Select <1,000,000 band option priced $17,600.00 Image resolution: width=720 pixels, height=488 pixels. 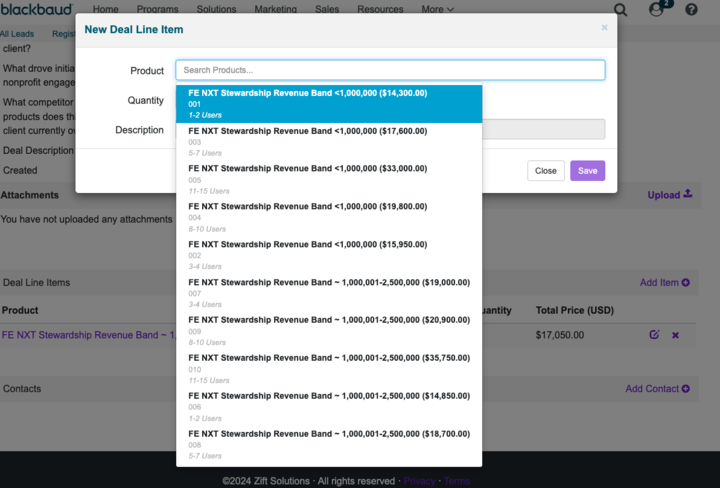pos(329,142)
